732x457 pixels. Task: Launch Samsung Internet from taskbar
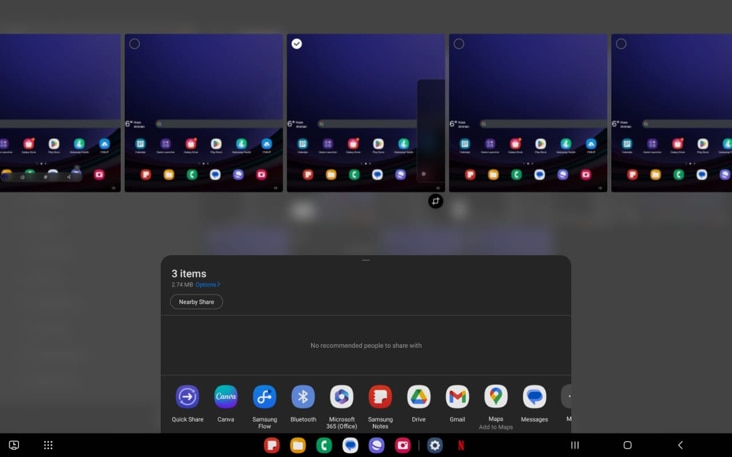376,445
